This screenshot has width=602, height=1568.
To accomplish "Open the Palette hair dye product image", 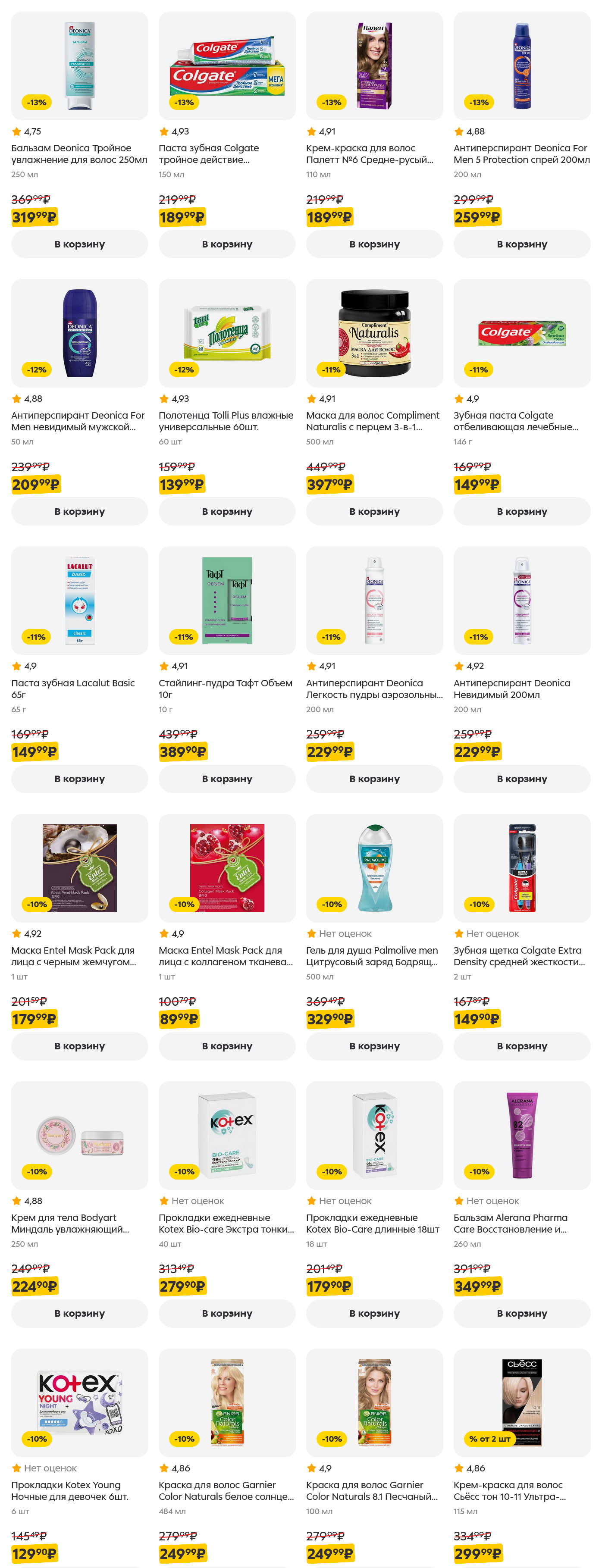I will click(x=374, y=66).
